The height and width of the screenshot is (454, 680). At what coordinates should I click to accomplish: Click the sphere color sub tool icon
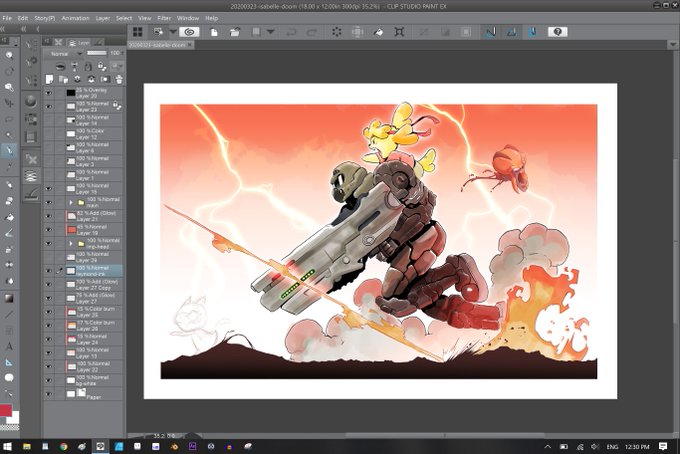pyautogui.click(x=30, y=101)
